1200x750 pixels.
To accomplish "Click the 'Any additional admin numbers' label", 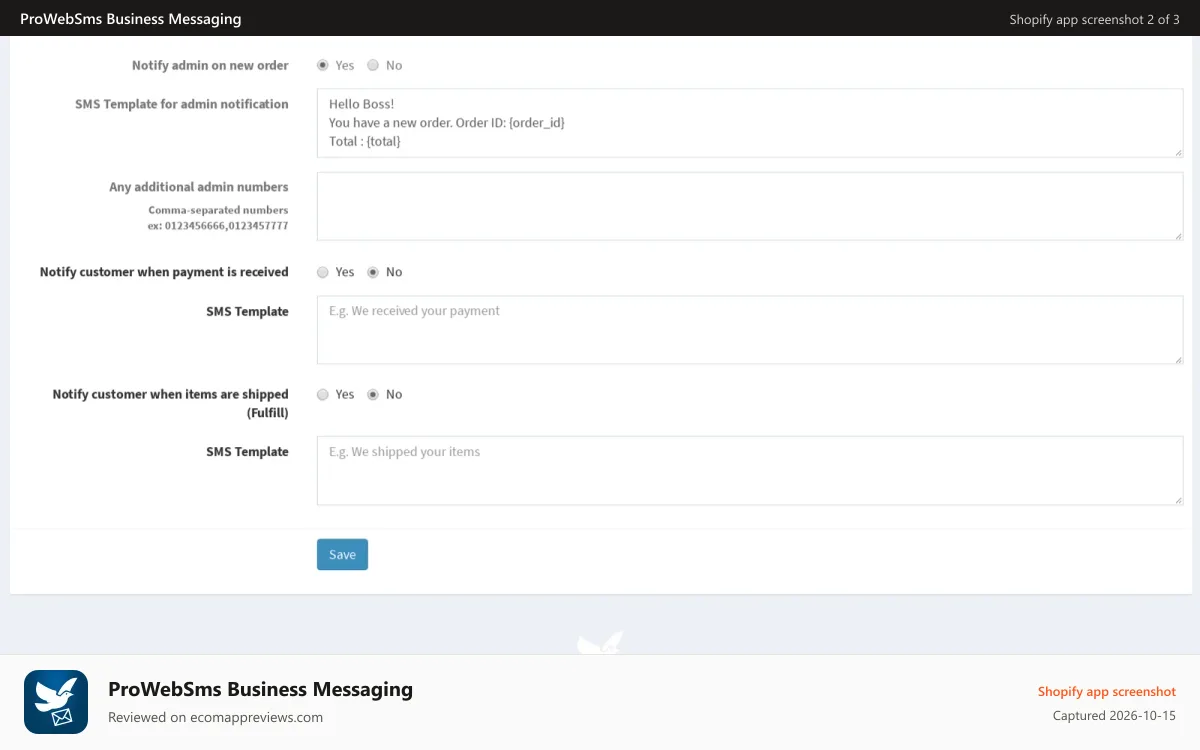I will 199,187.
